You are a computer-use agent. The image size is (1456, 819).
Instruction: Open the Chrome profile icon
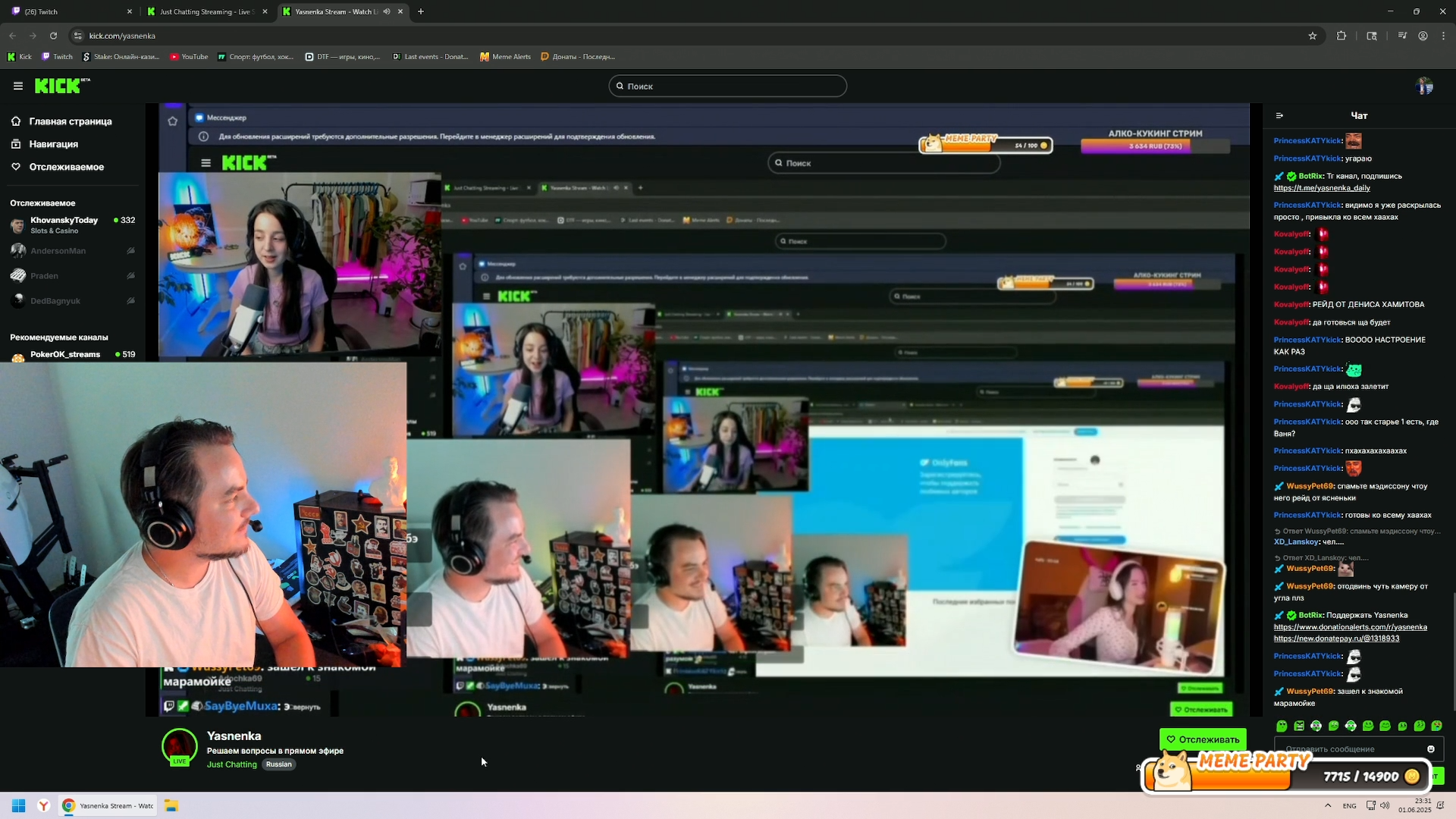point(1423,36)
